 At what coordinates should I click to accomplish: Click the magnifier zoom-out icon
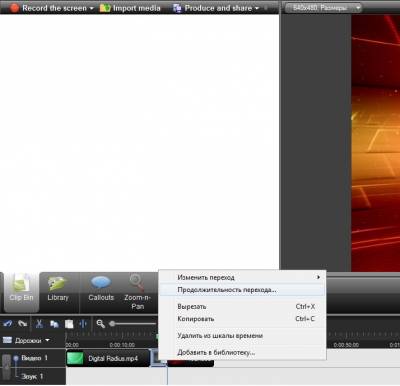(100, 324)
